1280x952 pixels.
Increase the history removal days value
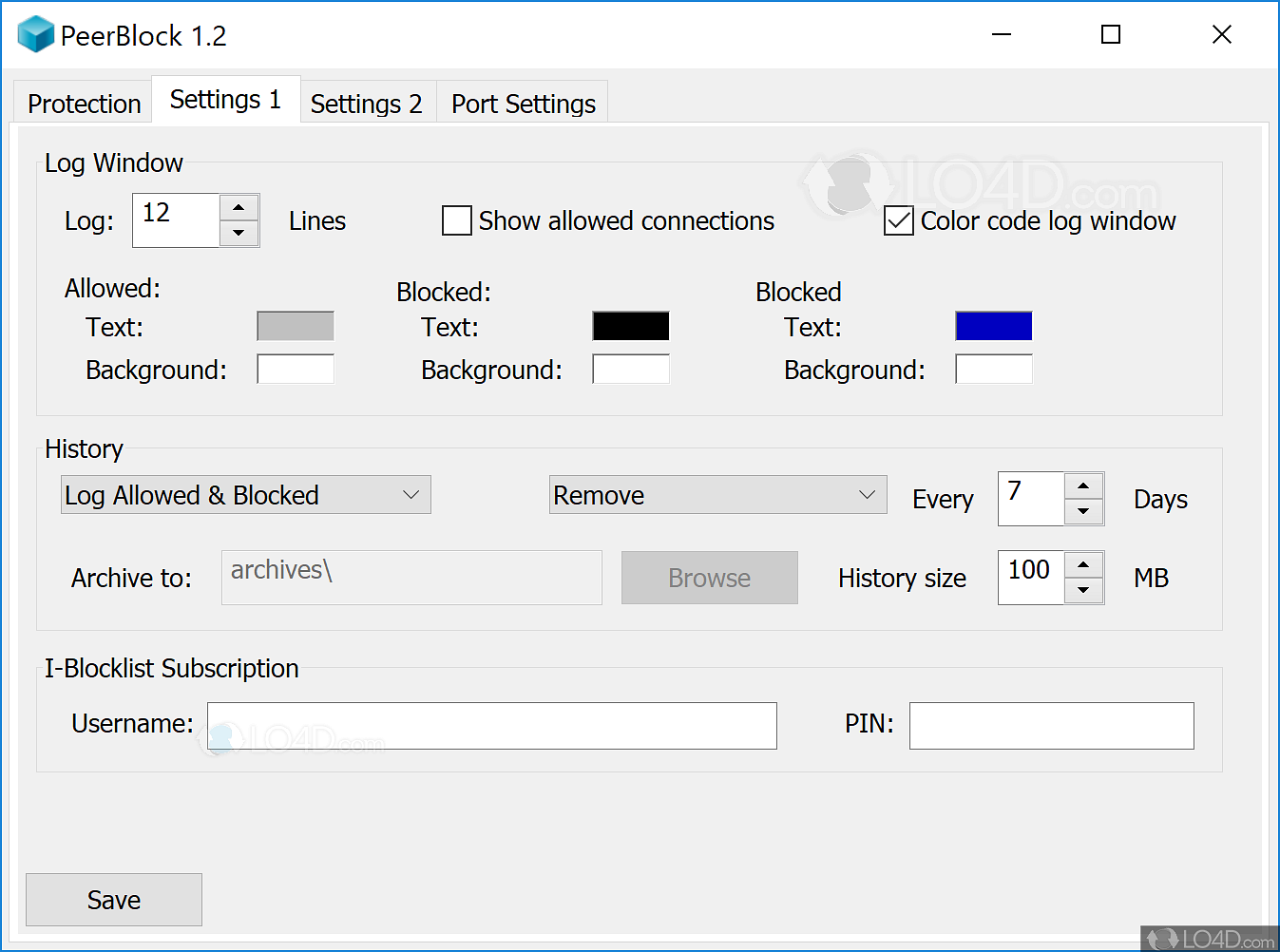click(x=1083, y=486)
